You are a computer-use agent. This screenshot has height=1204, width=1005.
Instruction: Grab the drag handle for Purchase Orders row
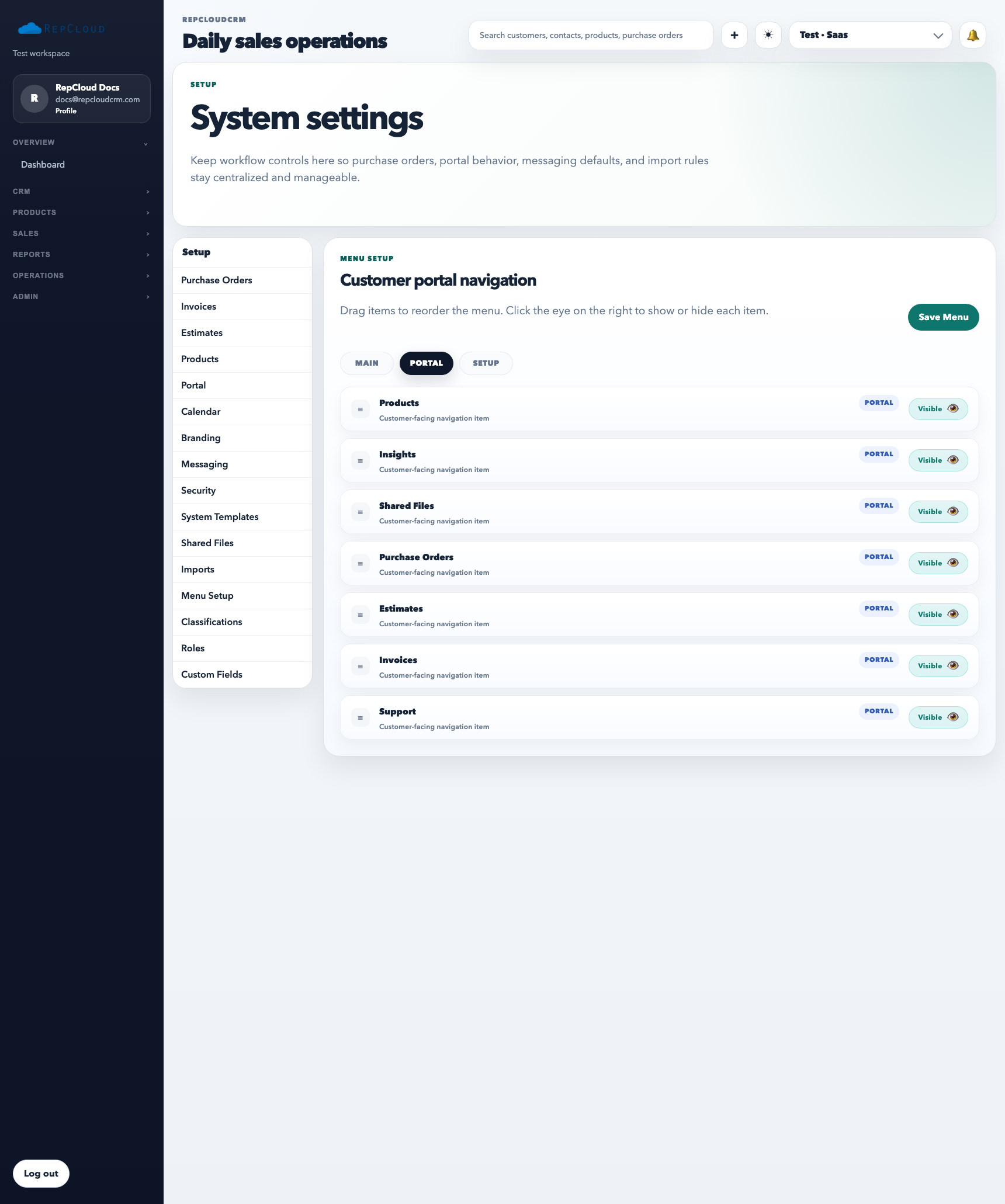pos(361,564)
